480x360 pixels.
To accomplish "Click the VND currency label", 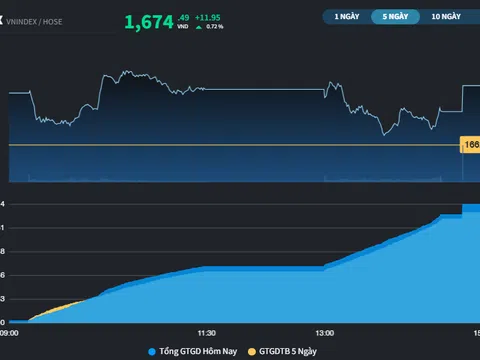I will (x=183, y=27).
